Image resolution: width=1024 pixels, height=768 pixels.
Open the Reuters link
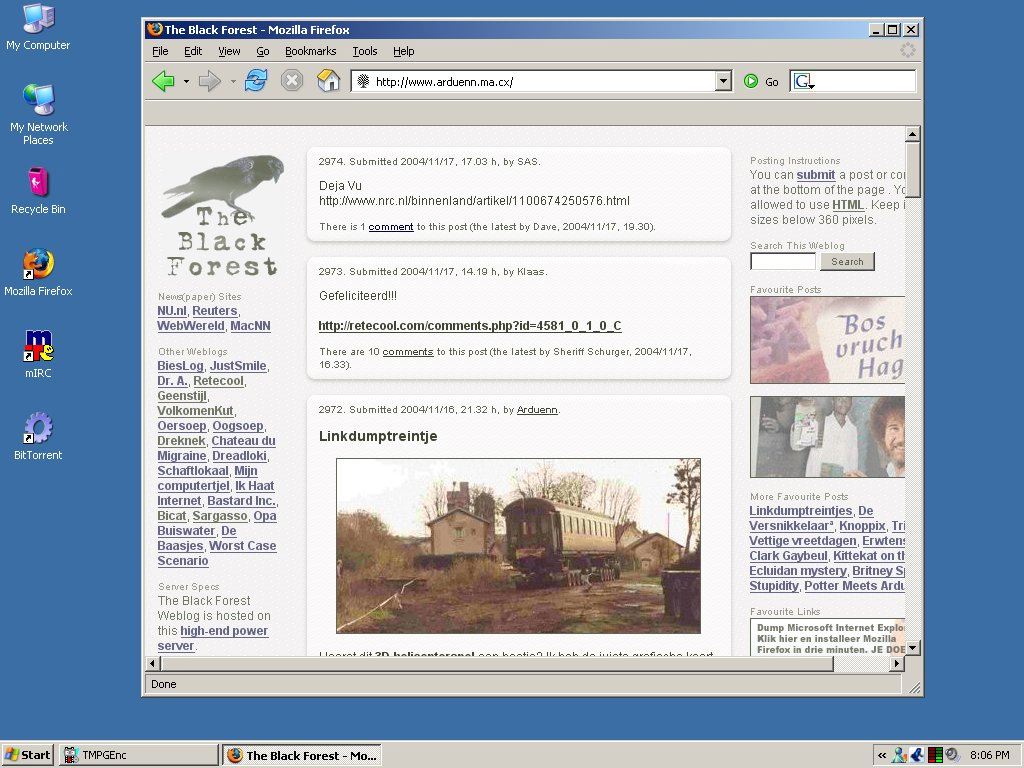(x=215, y=311)
